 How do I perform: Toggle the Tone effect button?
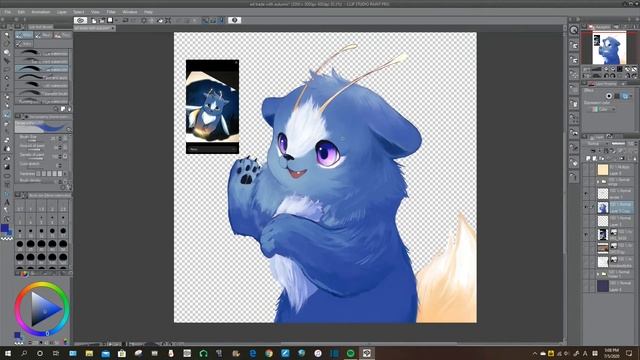point(617,96)
